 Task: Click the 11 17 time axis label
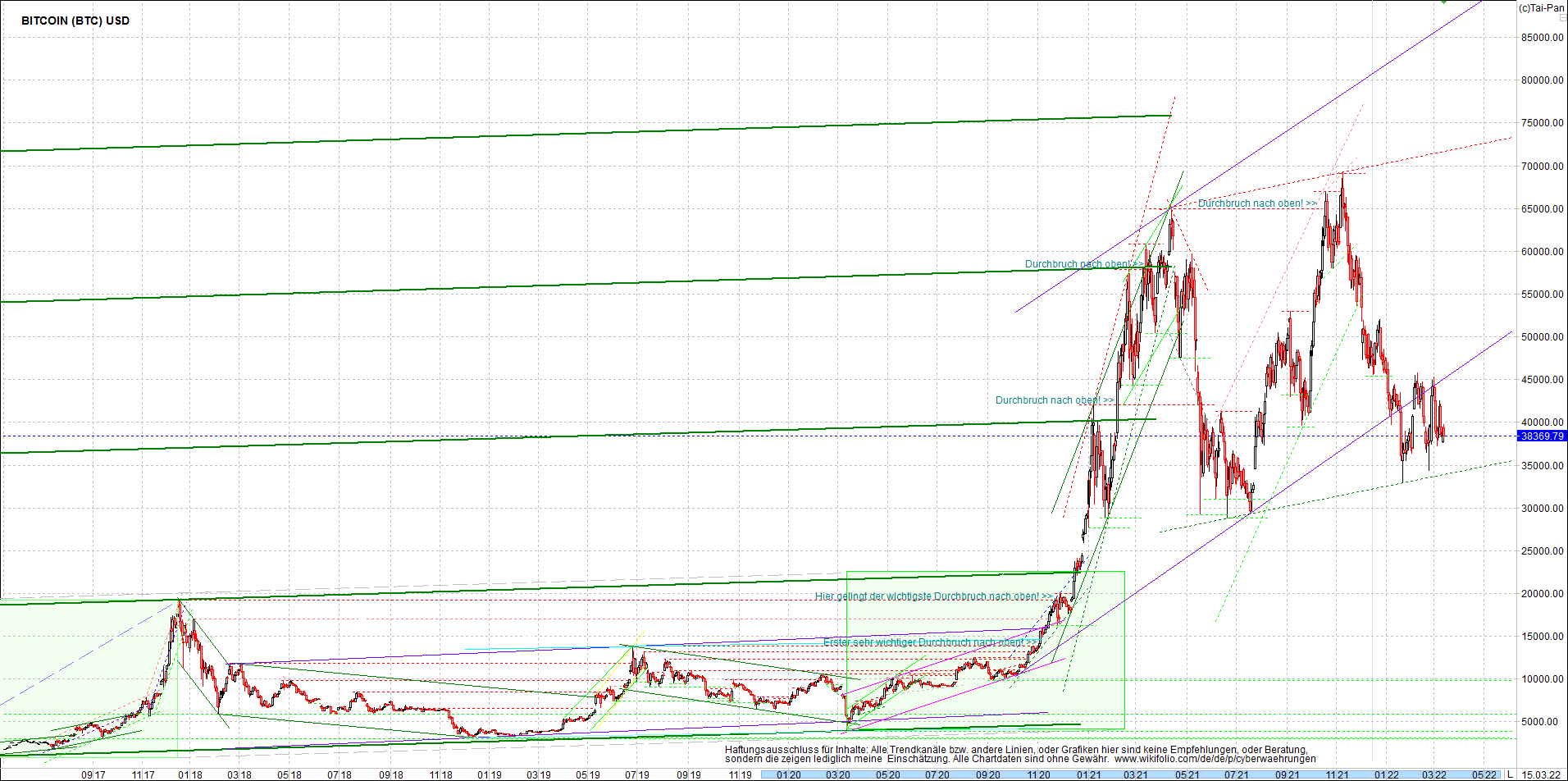143,774
